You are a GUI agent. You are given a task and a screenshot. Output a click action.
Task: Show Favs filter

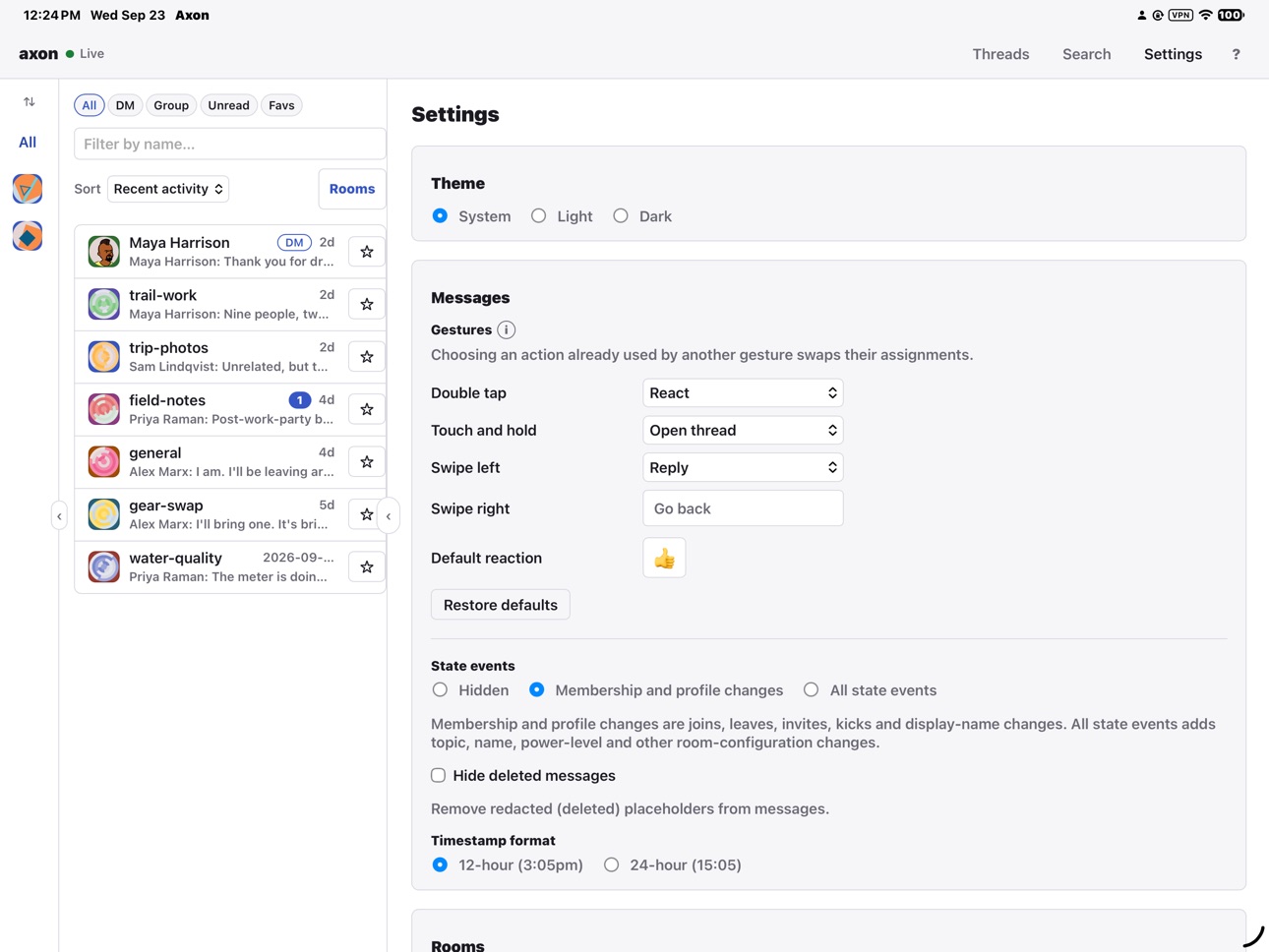(x=281, y=105)
